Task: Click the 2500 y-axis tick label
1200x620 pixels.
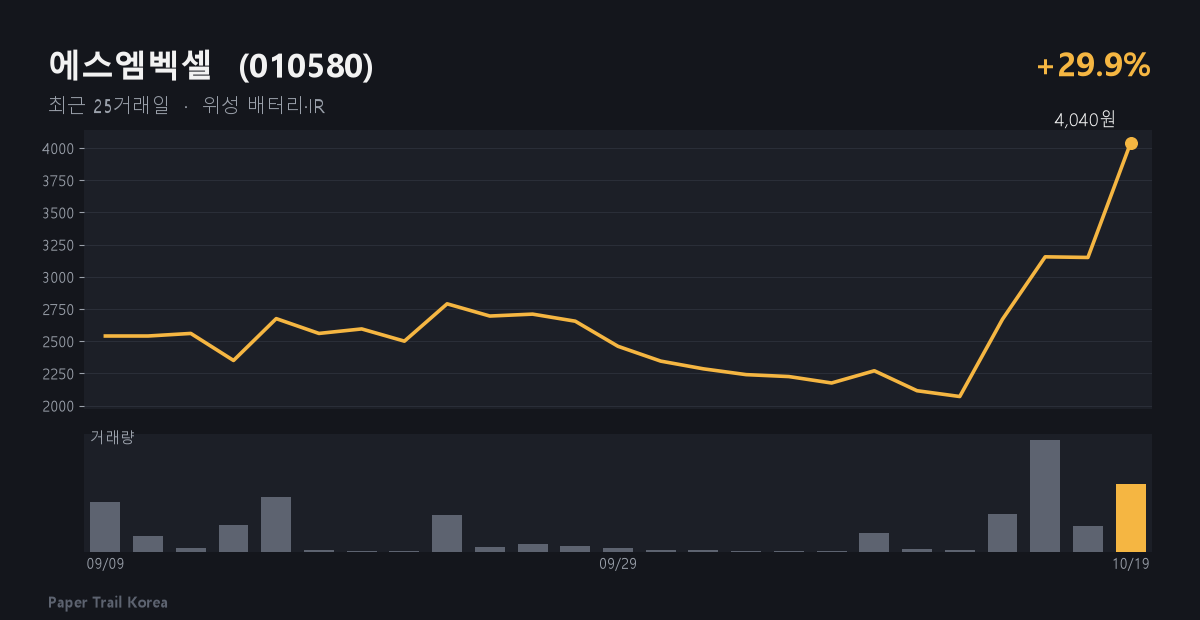Action: pyautogui.click(x=59, y=342)
